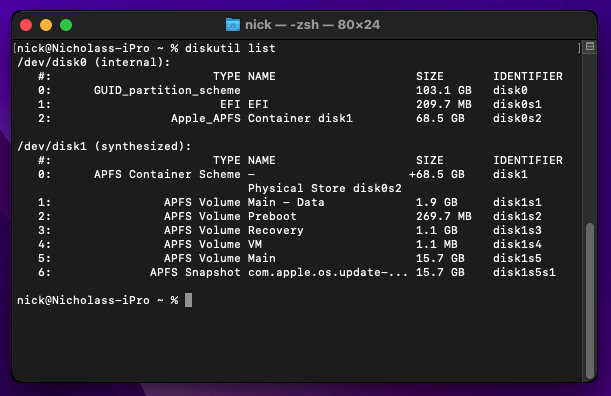Click the 'disk0s2' identifier text
Screen dimensions: 611x396
point(517,118)
